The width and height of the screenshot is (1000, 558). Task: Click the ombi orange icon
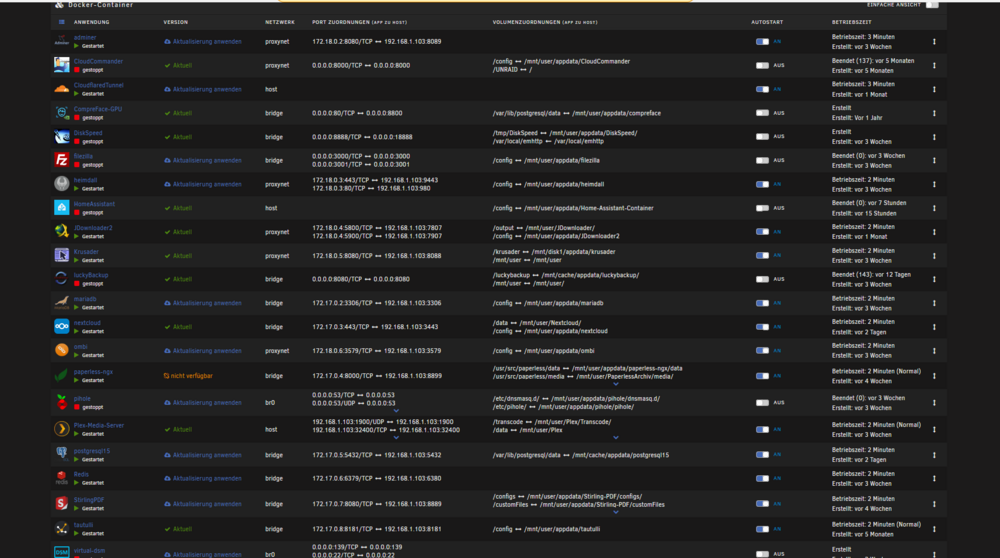coord(61,350)
